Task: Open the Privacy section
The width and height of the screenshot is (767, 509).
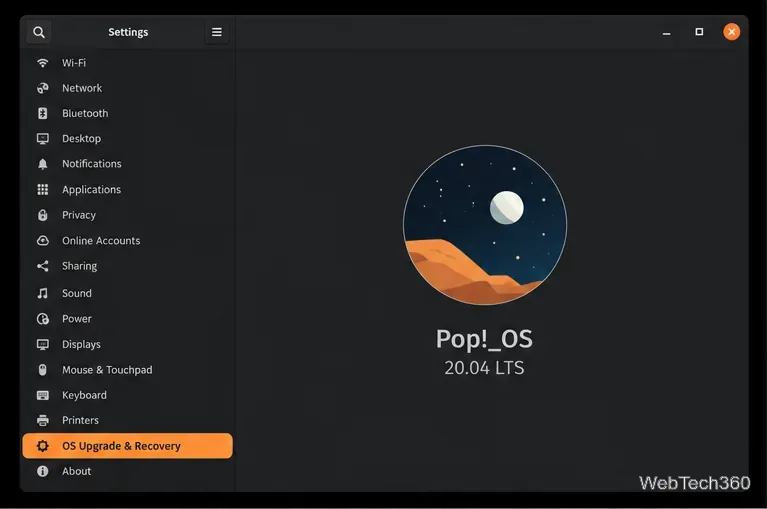Action: point(127,215)
